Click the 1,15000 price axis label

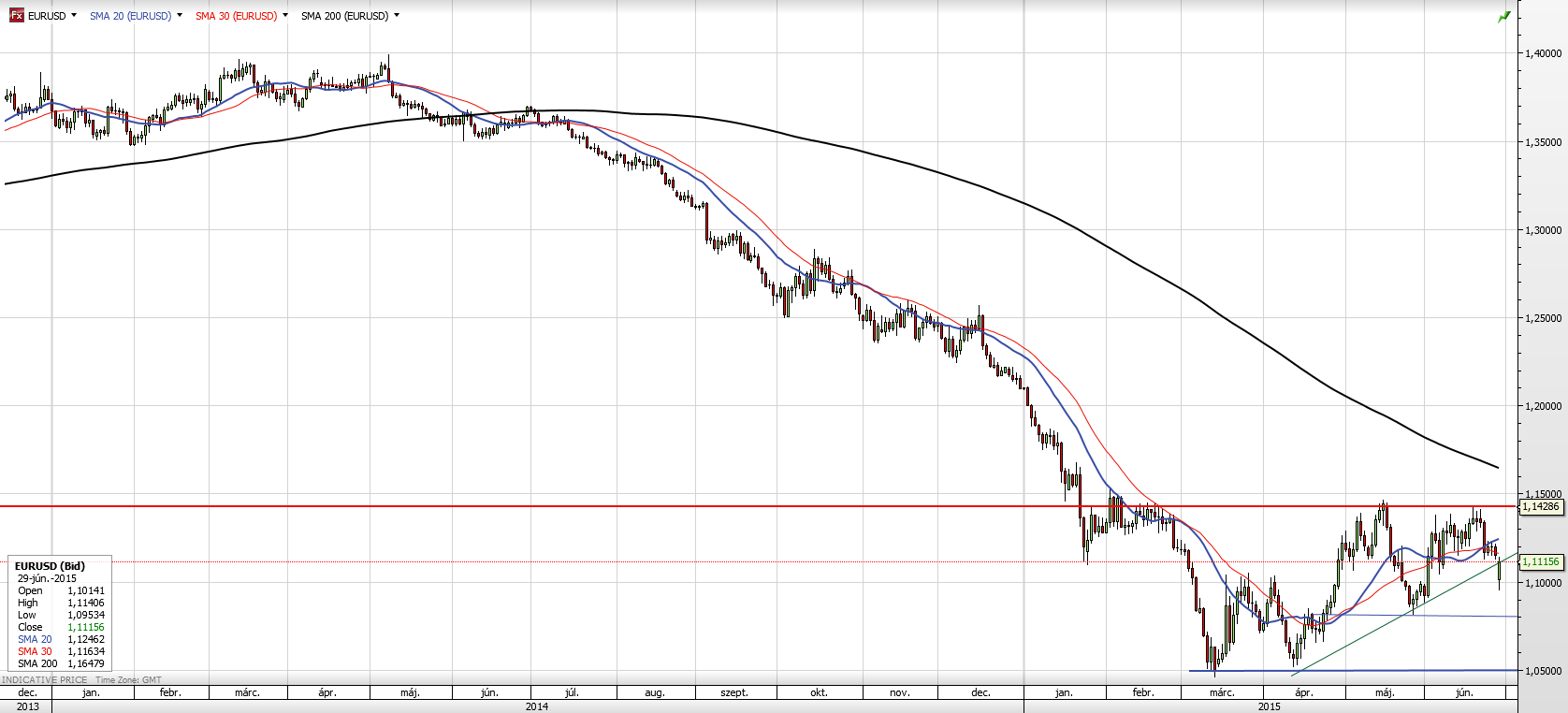pyautogui.click(x=1544, y=494)
